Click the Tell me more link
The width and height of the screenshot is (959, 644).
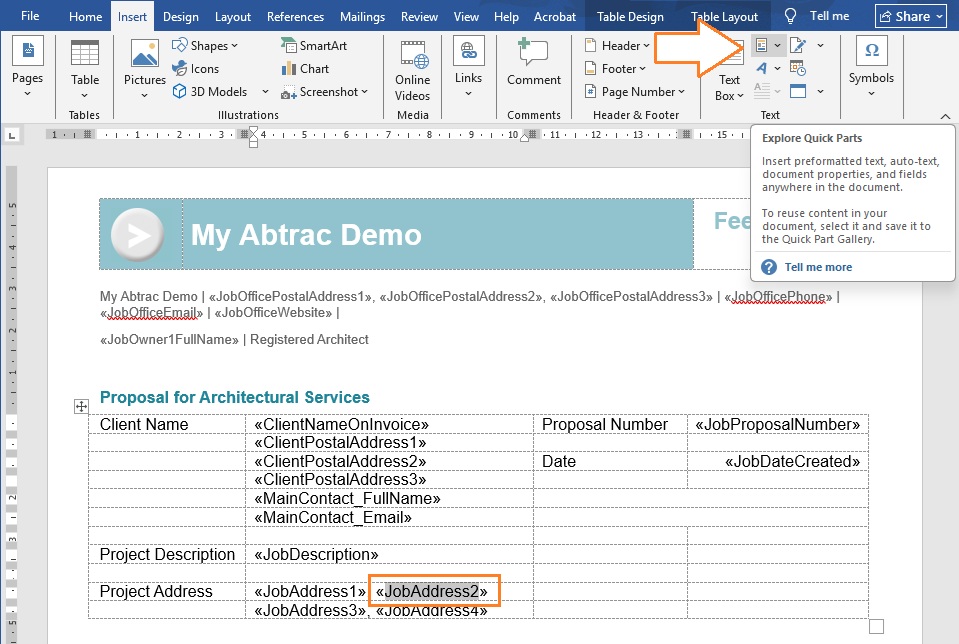coord(818,267)
